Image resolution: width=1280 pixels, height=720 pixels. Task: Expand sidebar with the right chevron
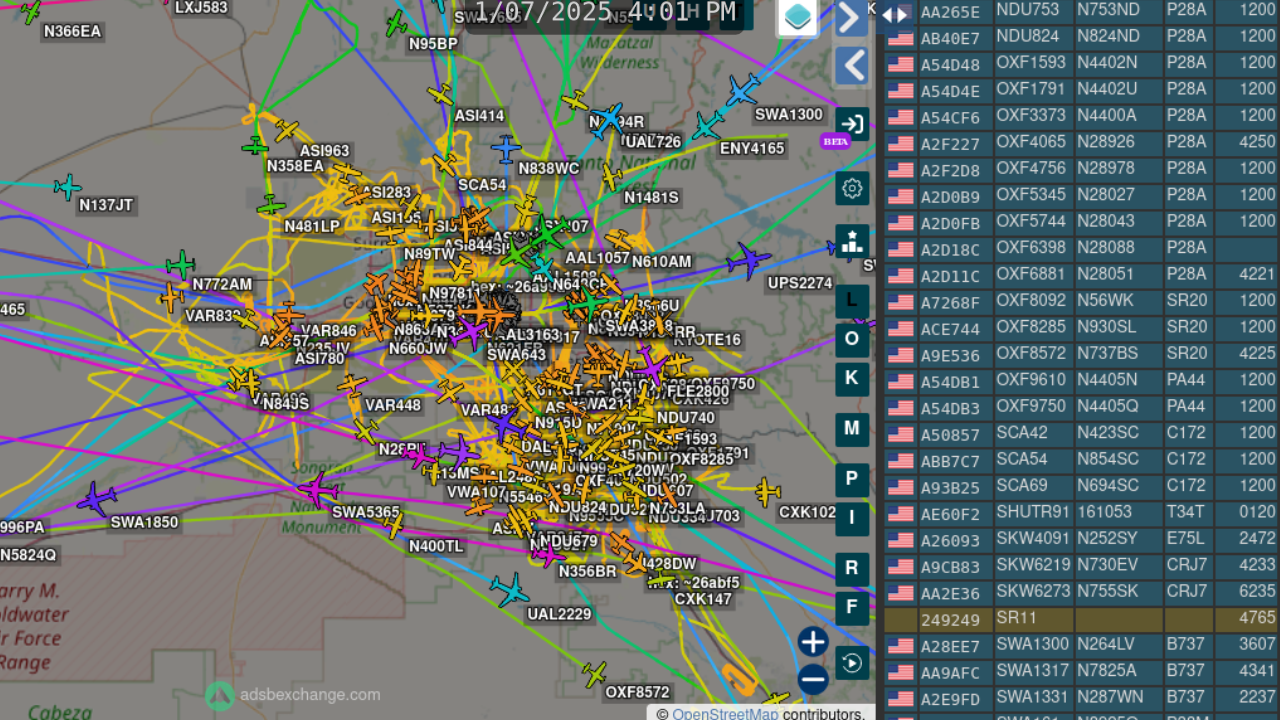(851, 18)
